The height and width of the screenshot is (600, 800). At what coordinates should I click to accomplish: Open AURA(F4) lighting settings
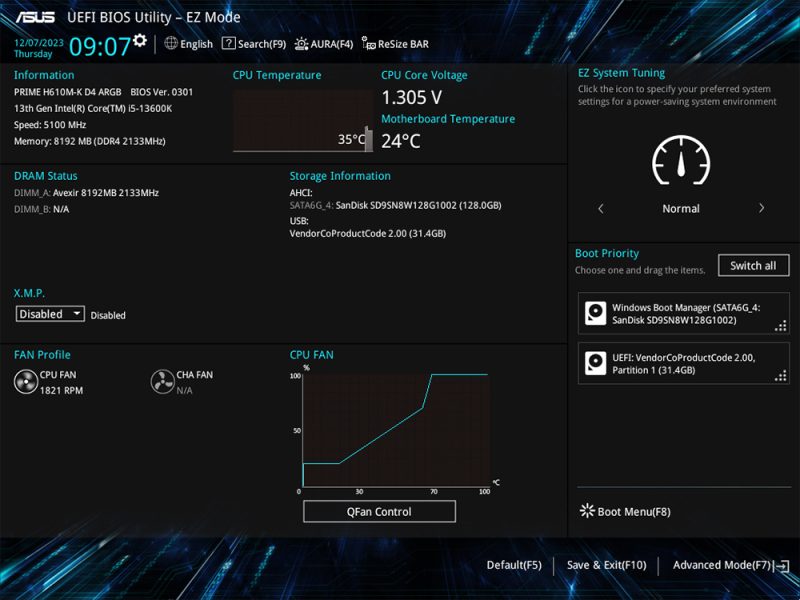tap(324, 44)
